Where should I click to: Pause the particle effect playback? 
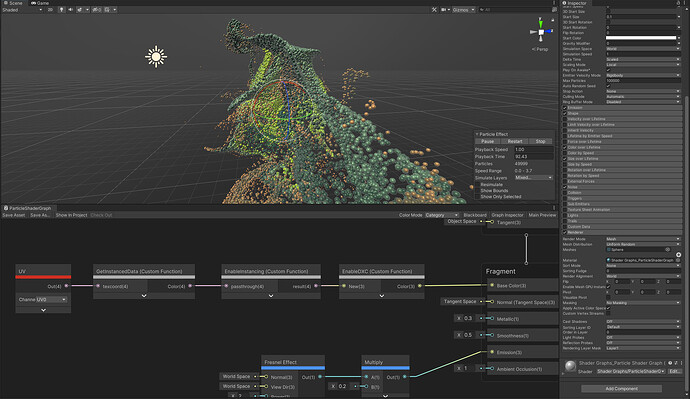(x=488, y=141)
